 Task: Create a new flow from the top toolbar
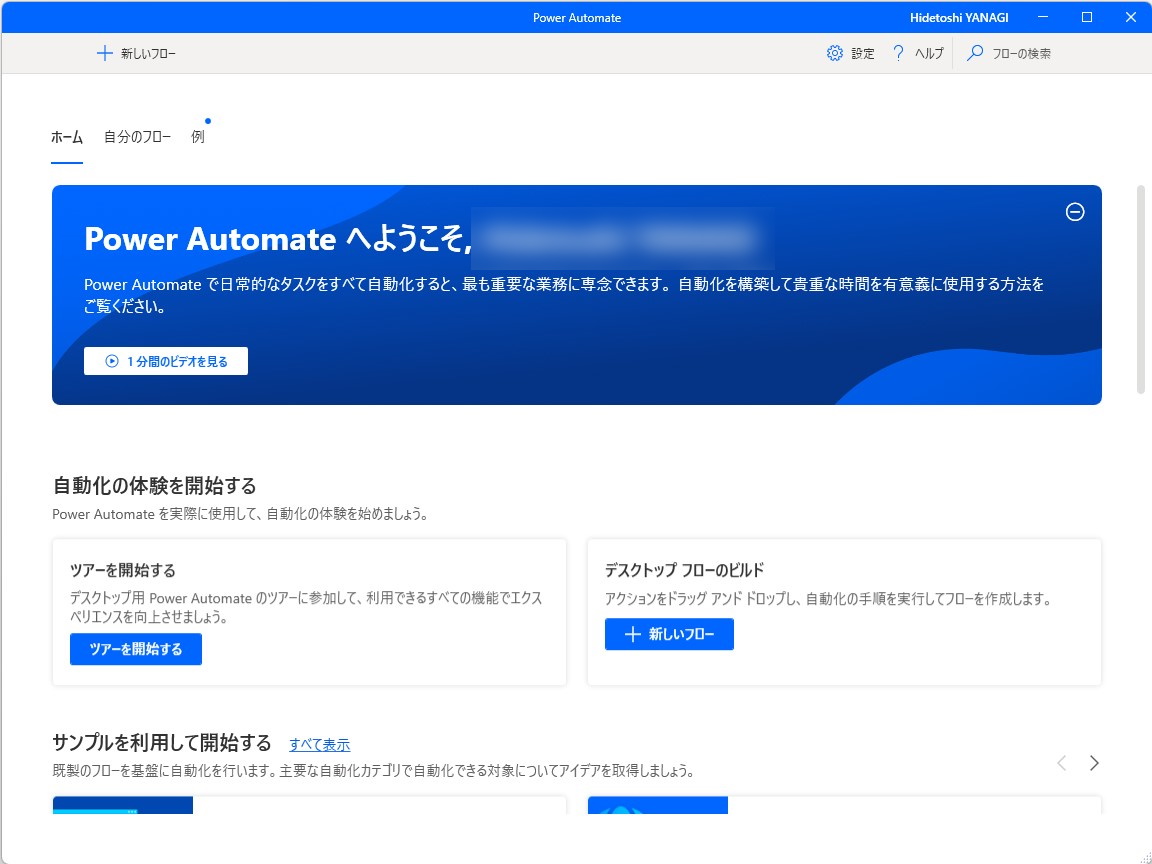coord(135,52)
